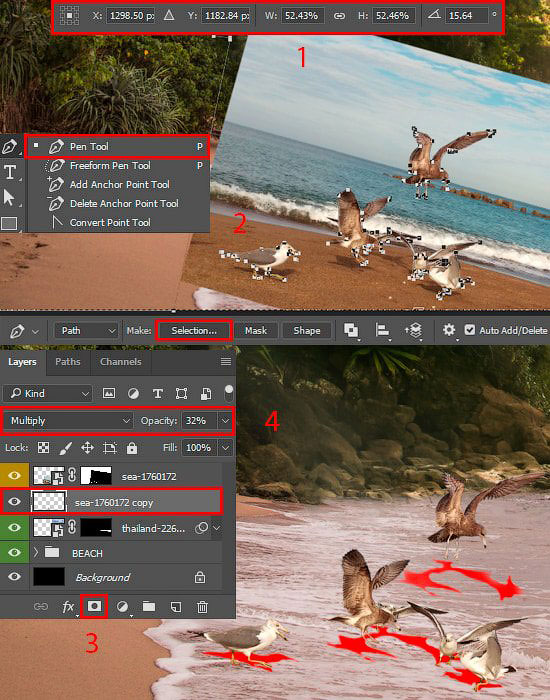Viewport: 550px width, 700px height.
Task: Expand thailand-226 layer effects arrow
Action: pos(217,528)
